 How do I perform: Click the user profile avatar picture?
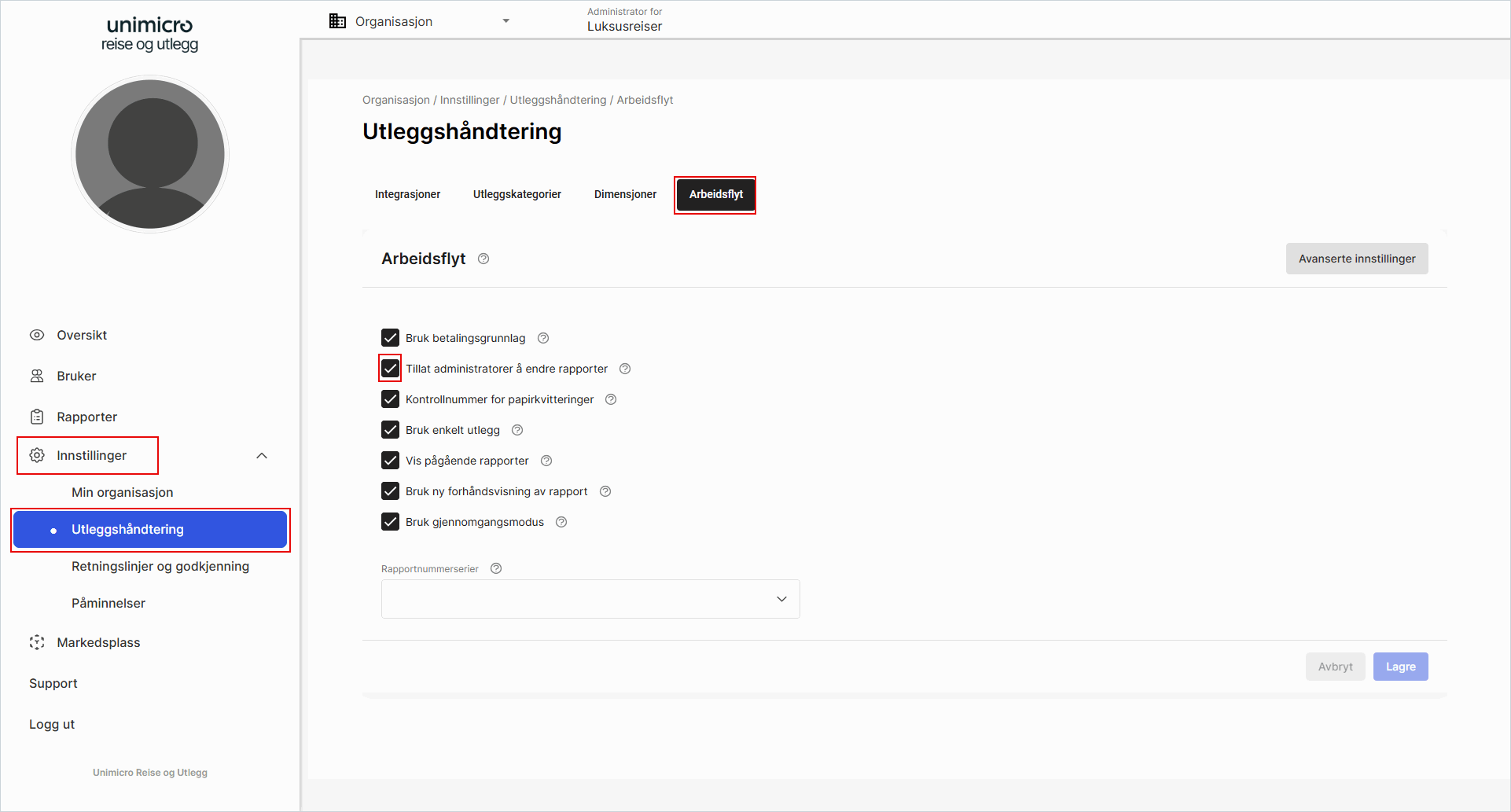pyautogui.click(x=150, y=154)
